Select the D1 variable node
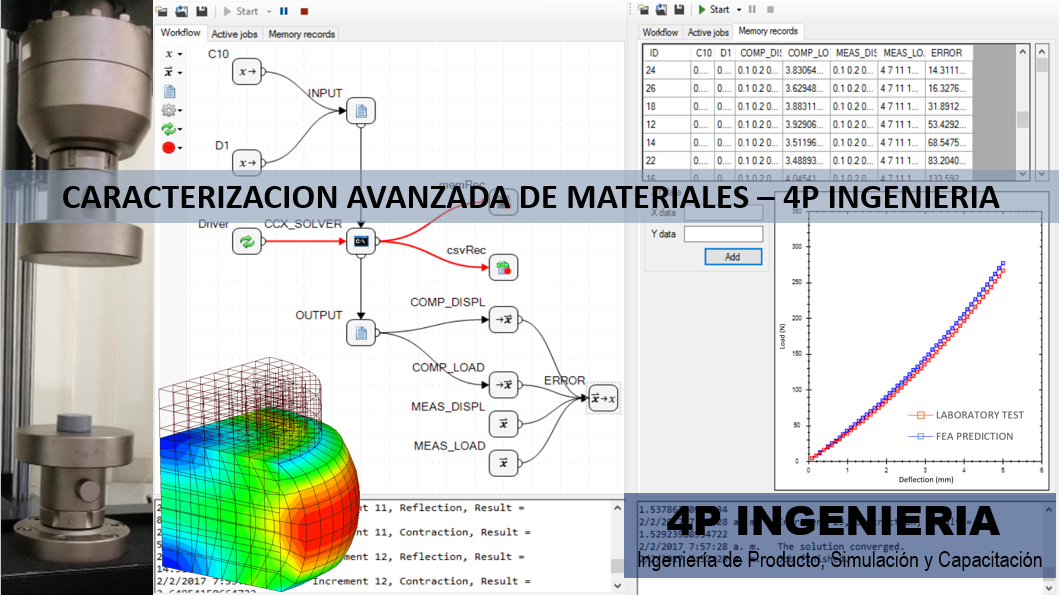Image resolution: width=1059 pixels, height=595 pixels. click(x=247, y=162)
